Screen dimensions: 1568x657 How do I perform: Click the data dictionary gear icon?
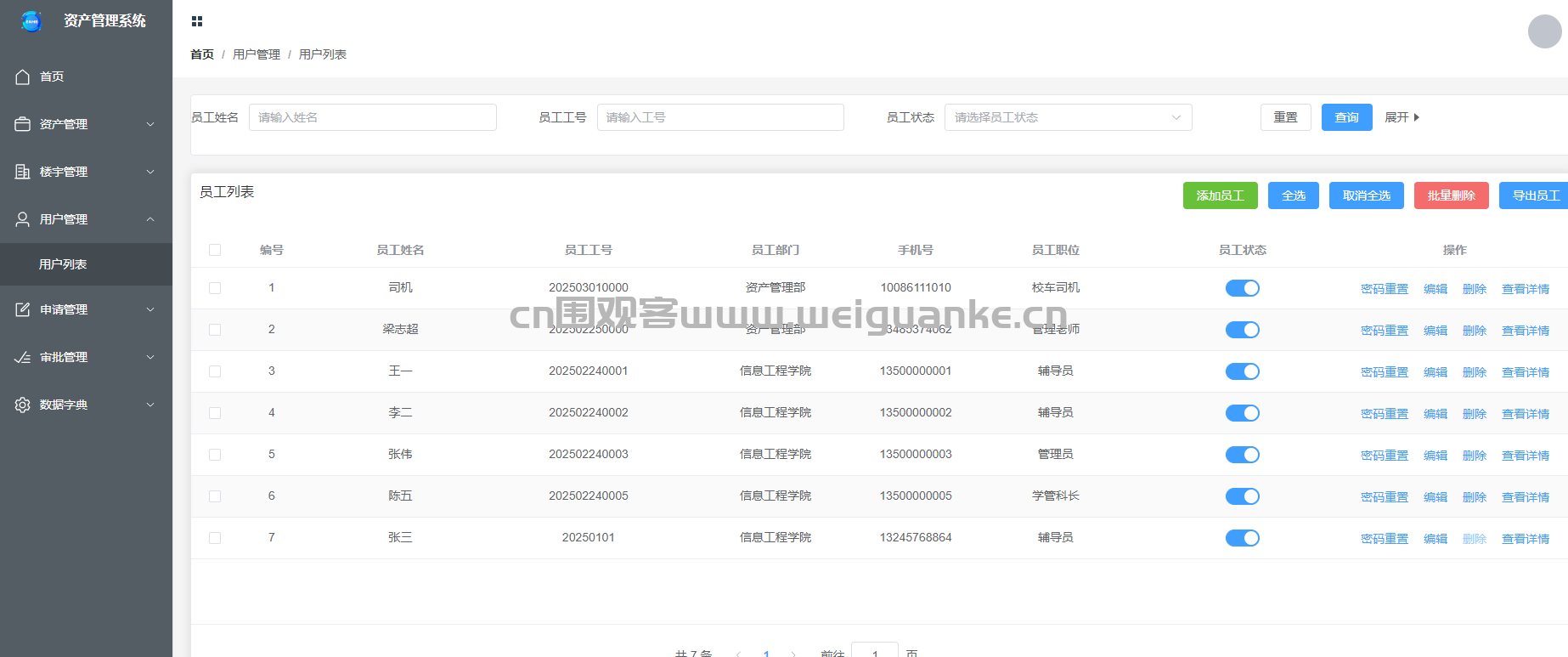click(x=23, y=405)
